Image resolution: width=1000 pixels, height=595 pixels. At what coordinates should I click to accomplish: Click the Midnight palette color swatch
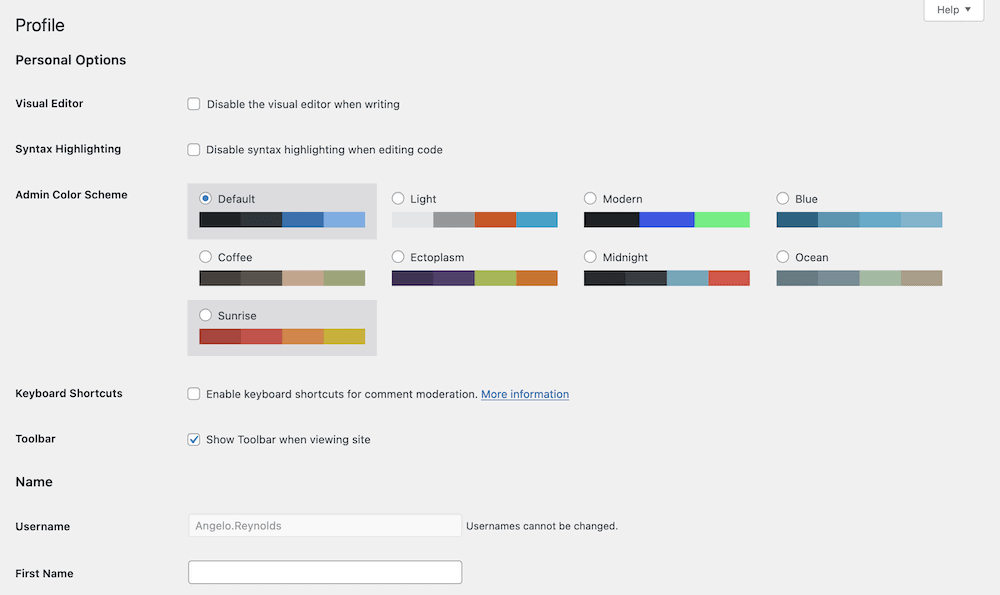[x=666, y=278]
